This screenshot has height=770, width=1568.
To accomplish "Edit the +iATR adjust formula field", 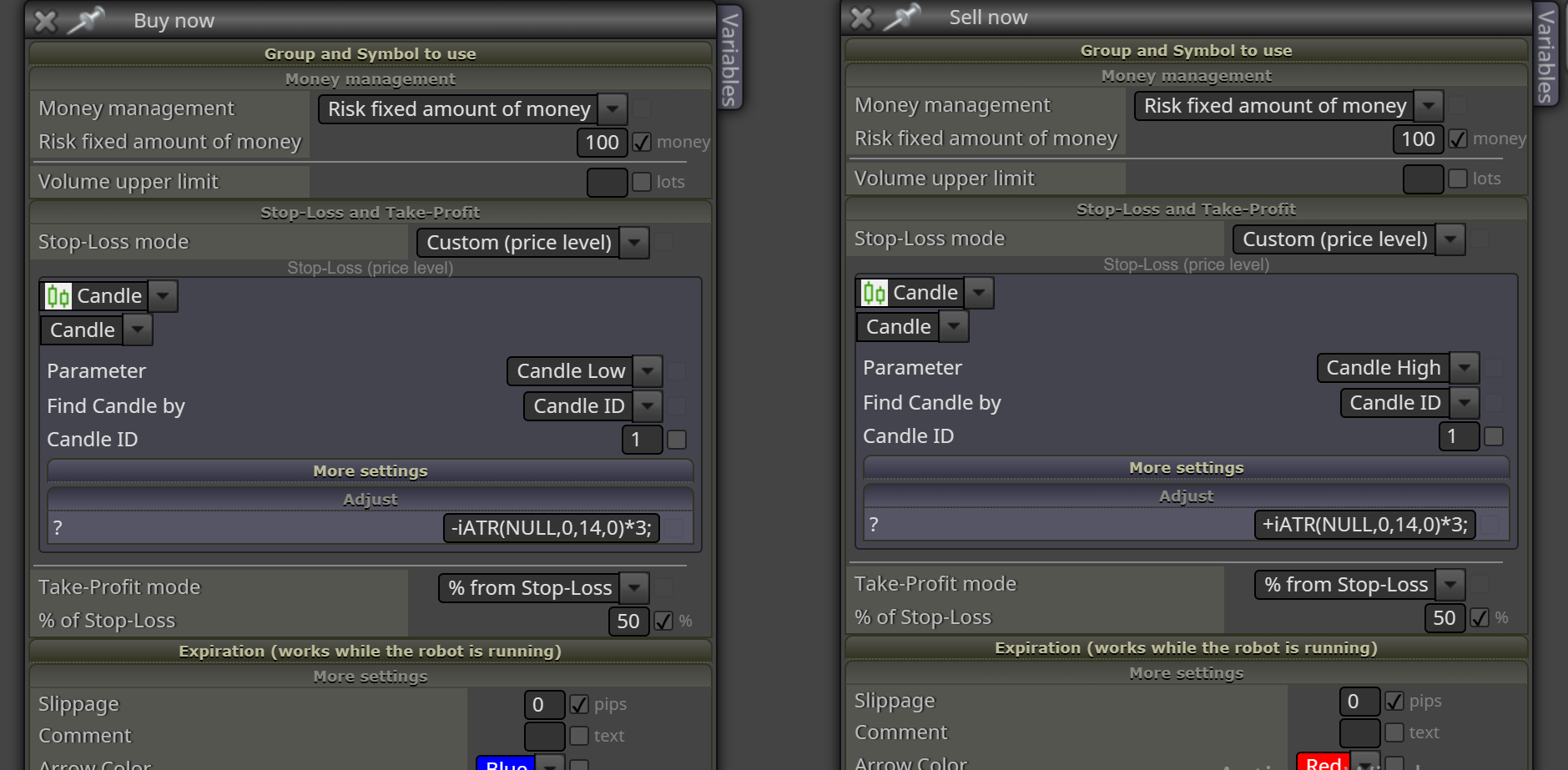I will click(1365, 525).
